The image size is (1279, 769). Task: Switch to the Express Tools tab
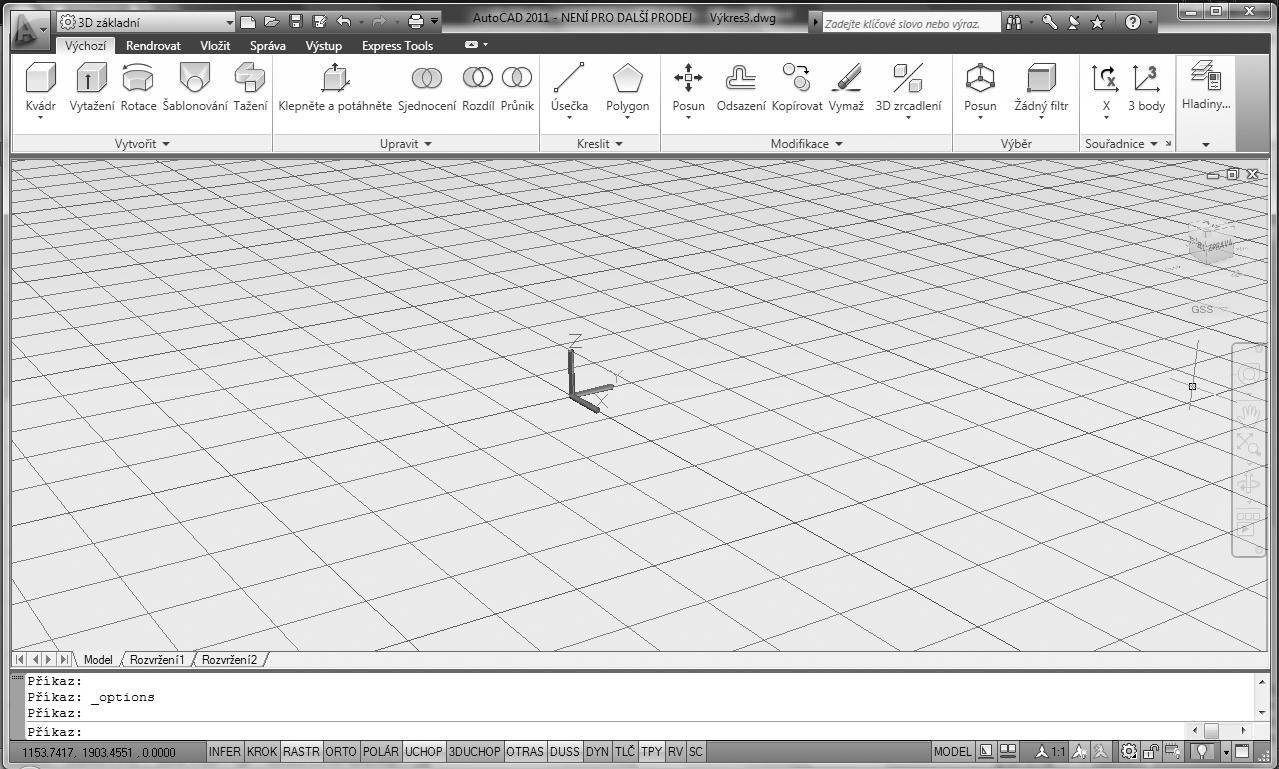tap(397, 46)
